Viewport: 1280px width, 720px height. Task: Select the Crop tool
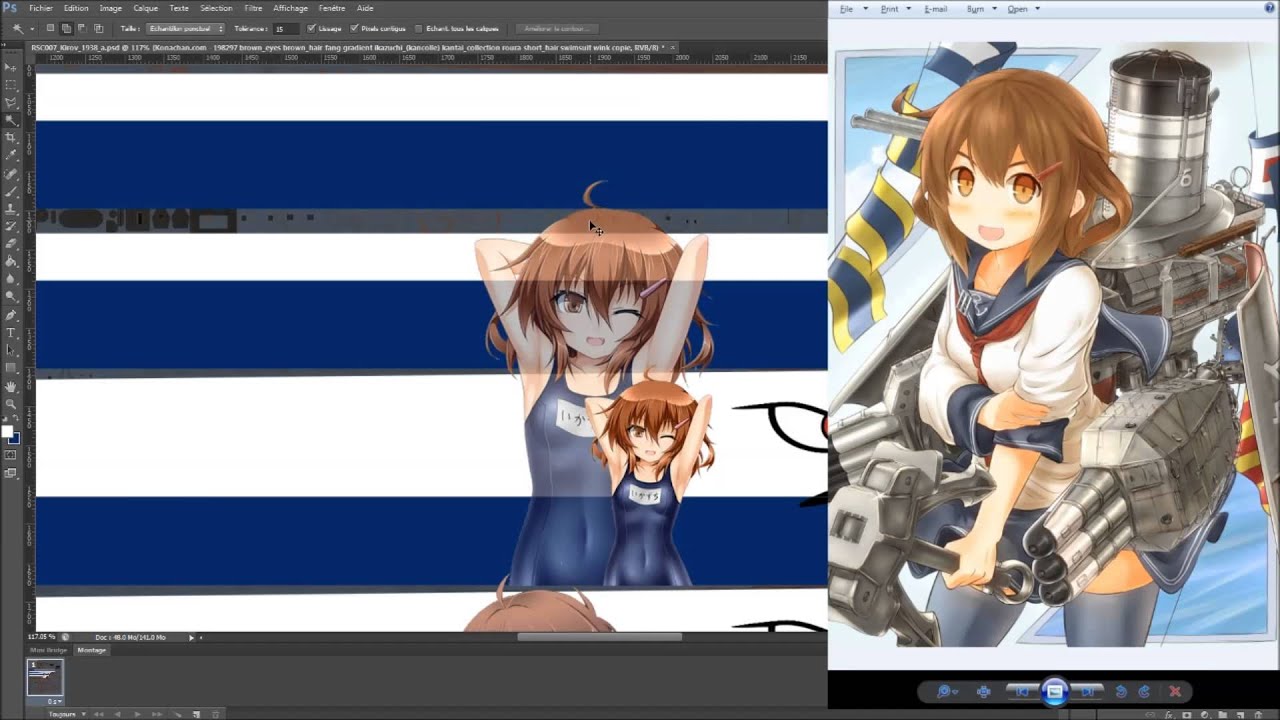(x=11, y=137)
